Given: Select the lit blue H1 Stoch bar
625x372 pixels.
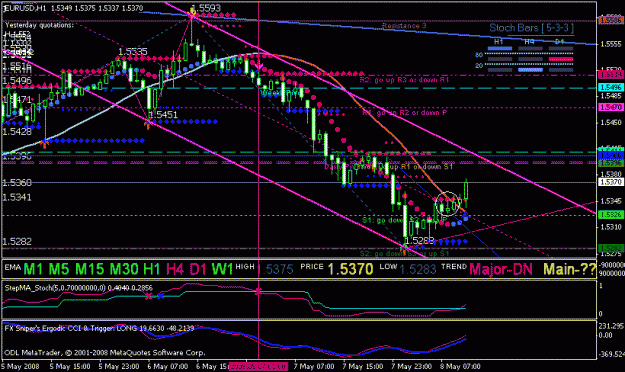Looking at the screenshot, I should [x=500, y=48].
